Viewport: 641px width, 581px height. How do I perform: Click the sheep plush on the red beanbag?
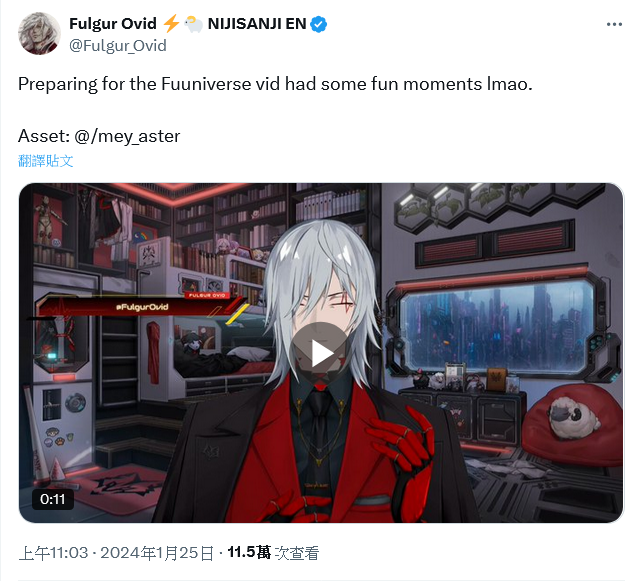[x=573, y=417]
